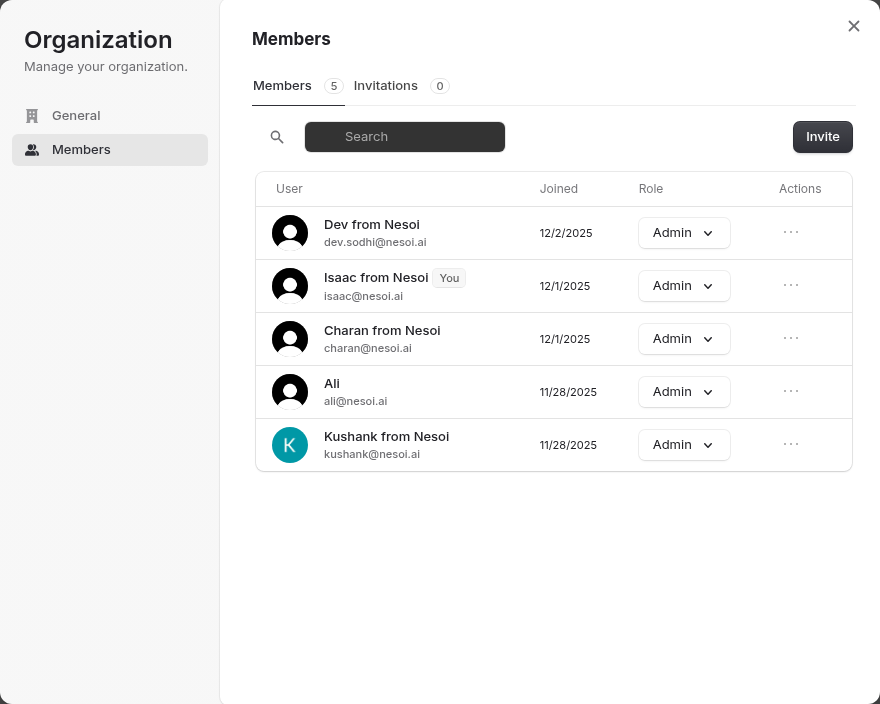This screenshot has height=704, width=880.
Task: Open actions menu for Dev from Nesoi
Action: coord(791,232)
